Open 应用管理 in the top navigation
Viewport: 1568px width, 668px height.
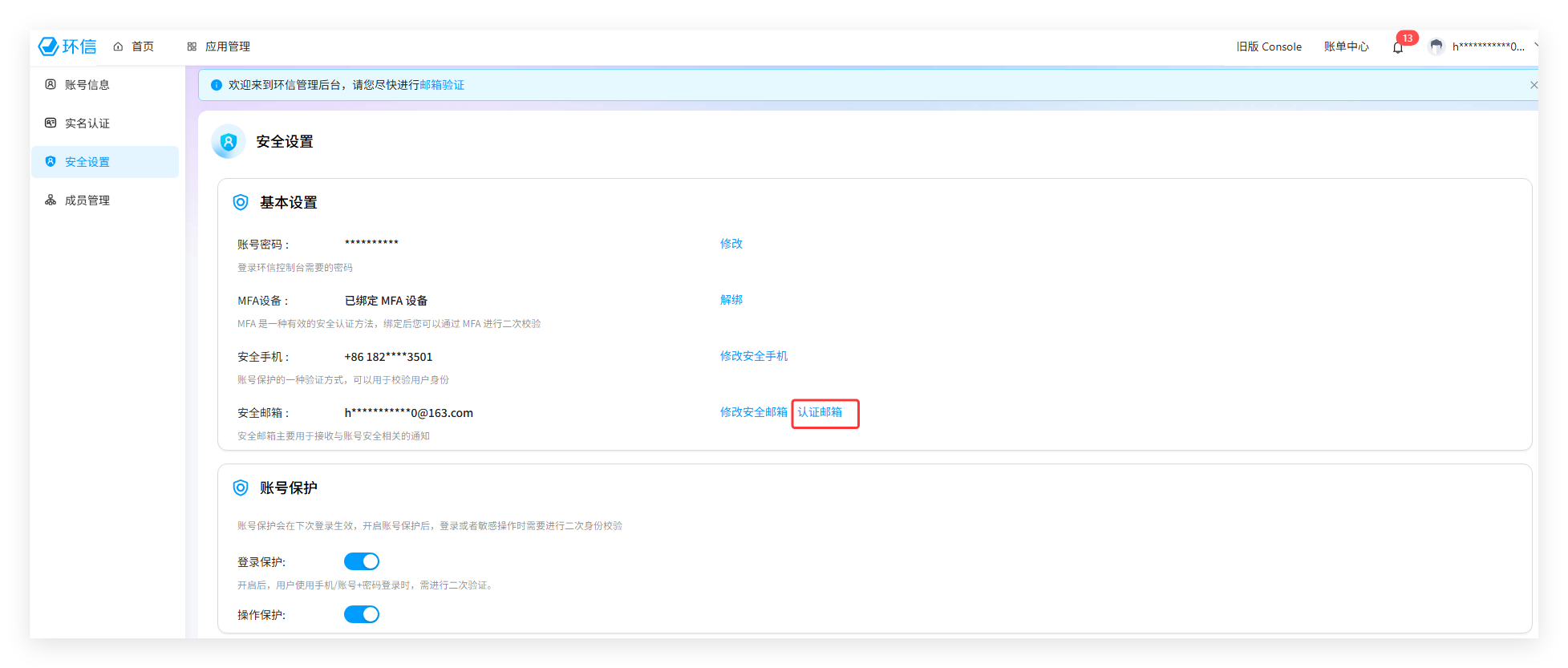click(x=219, y=47)
